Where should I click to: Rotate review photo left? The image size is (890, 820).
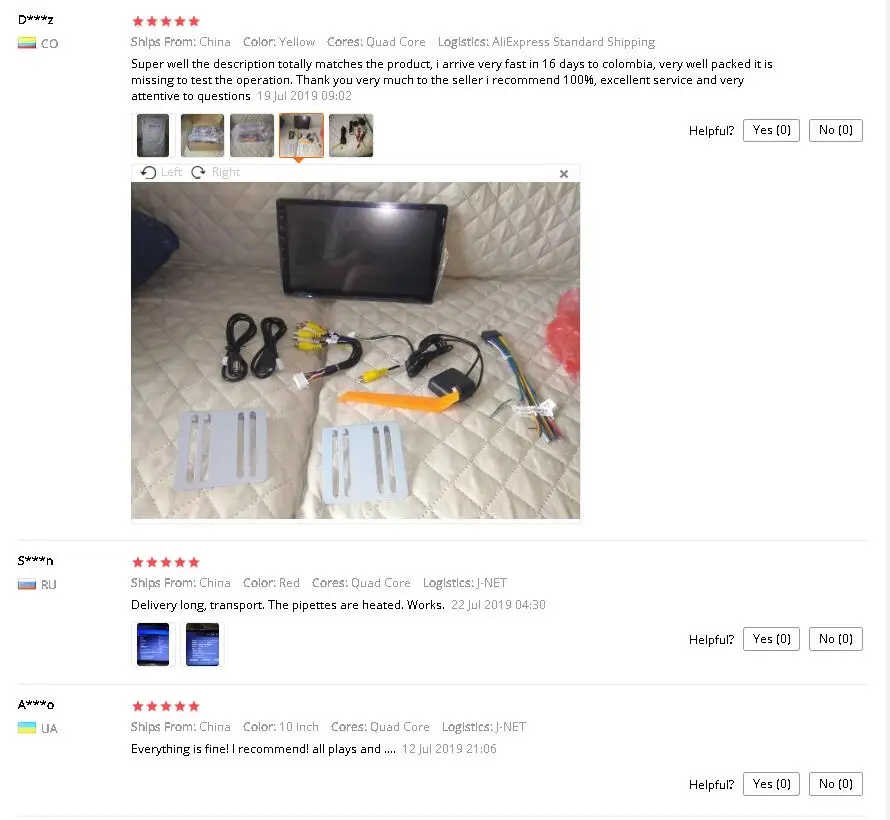point(161,172)
